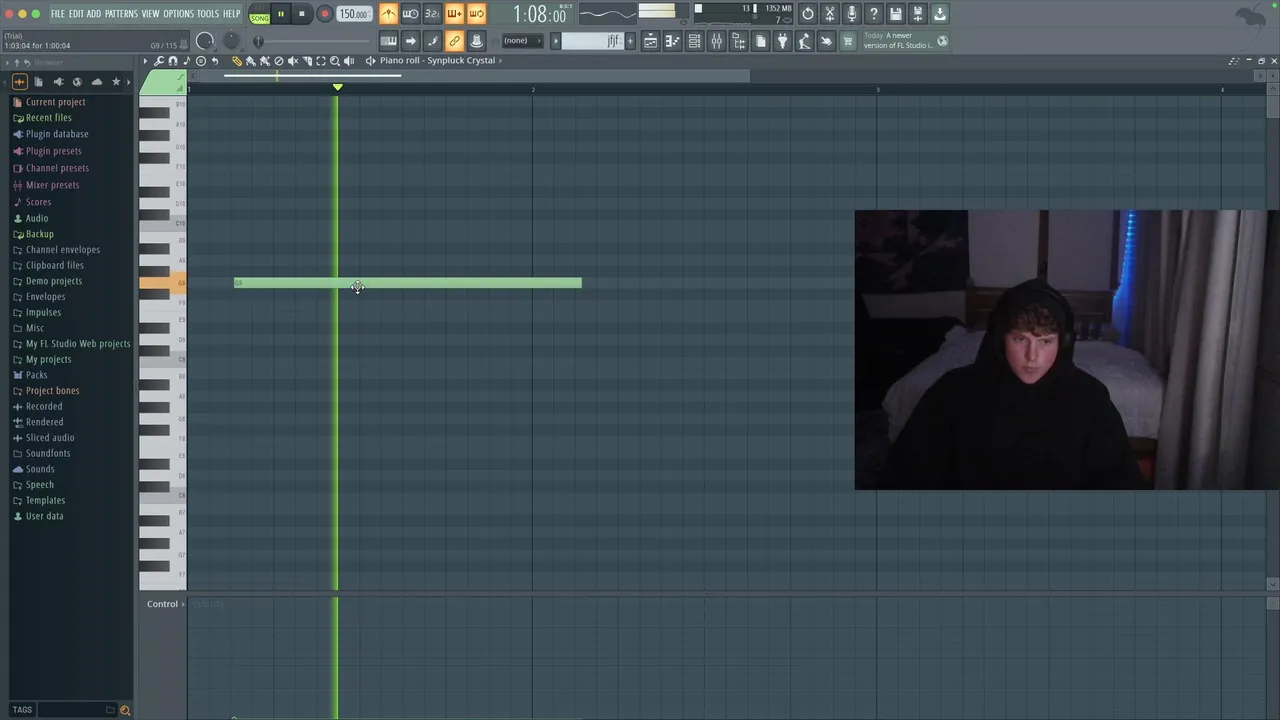Open the audio editor scissors icon
1280x720 pixels.
point(830,14)
